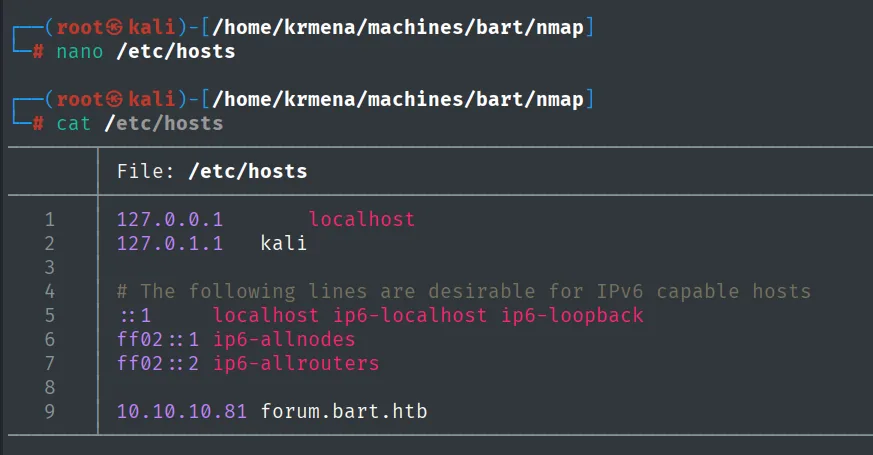Screen dimensions: 873x455
Task: Click the path in the second prompt line
Action: [398, 99]
